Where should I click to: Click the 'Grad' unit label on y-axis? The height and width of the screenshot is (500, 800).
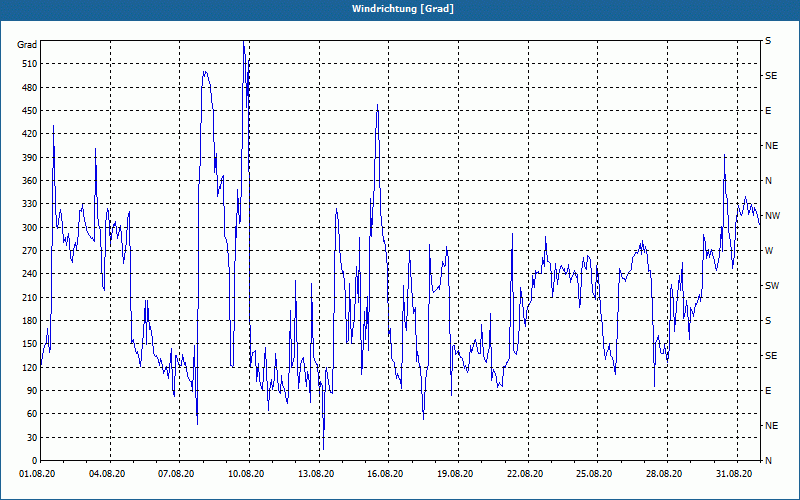[x=27, y=45]
